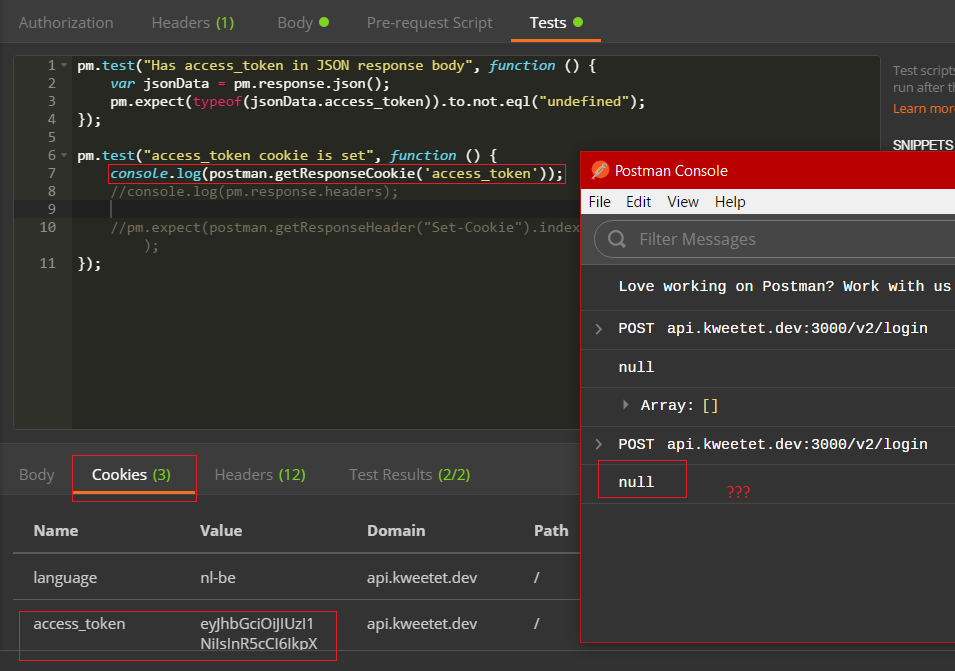Click the Learn more link

pyautogui.click(x=923, y=108)
